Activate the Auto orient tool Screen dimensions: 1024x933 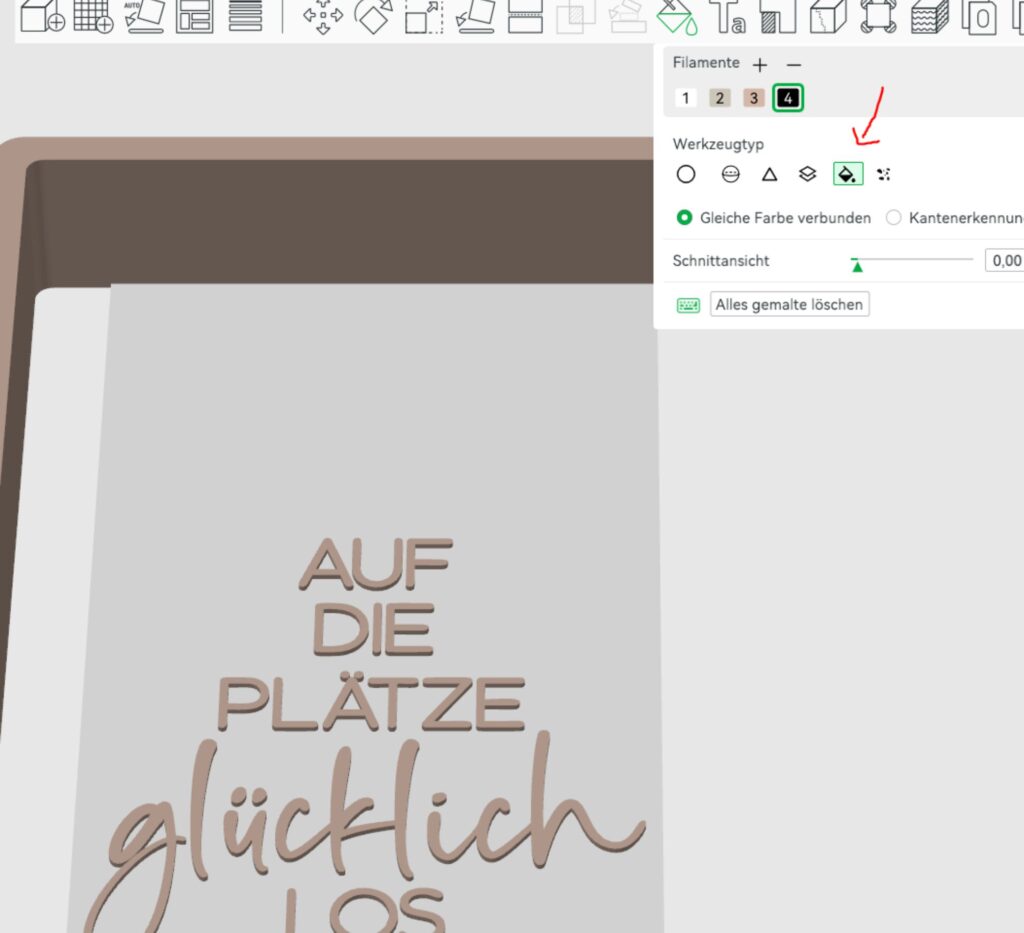144,16
